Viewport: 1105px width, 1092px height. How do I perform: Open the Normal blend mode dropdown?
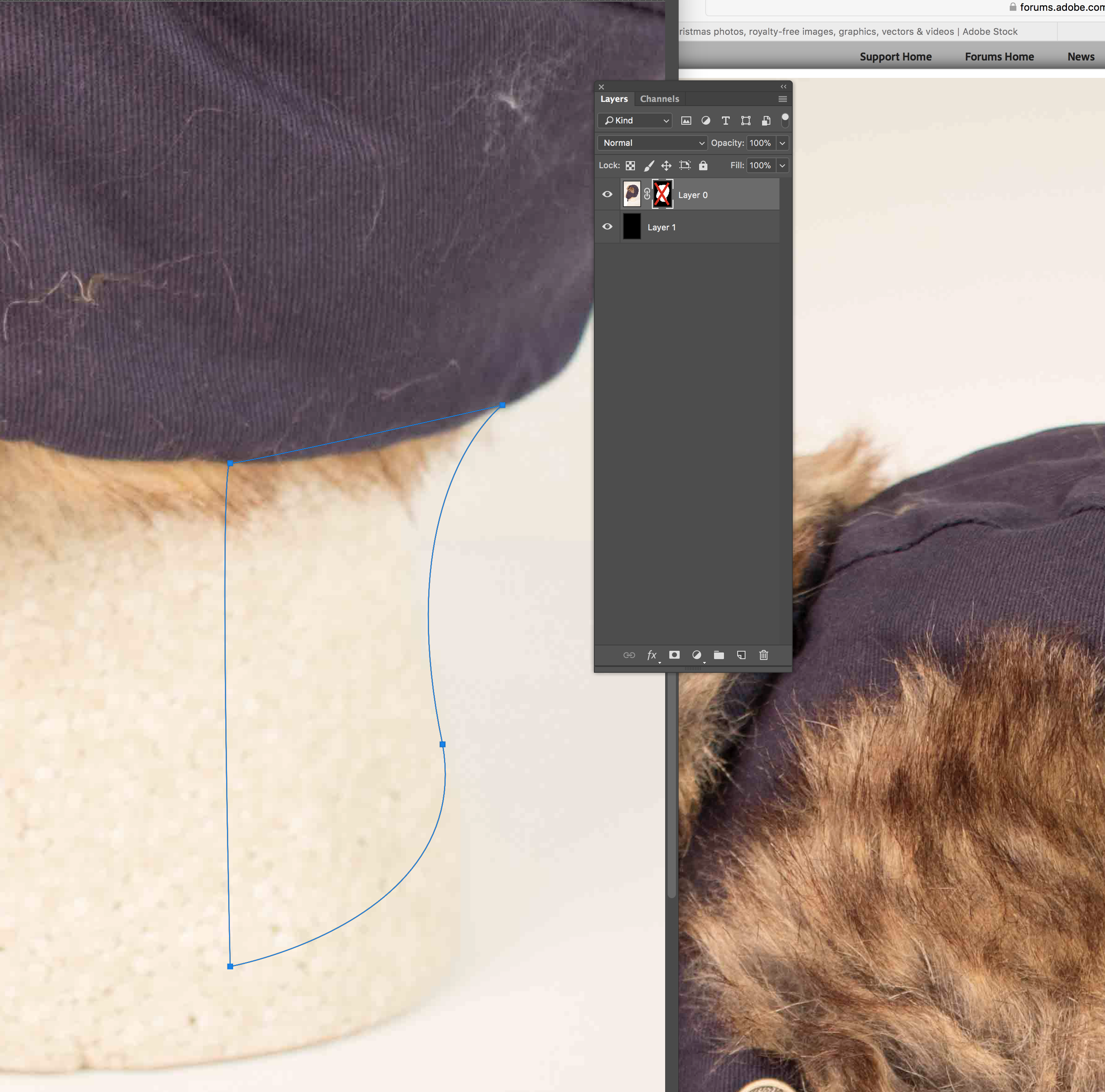tap(652, 143)
